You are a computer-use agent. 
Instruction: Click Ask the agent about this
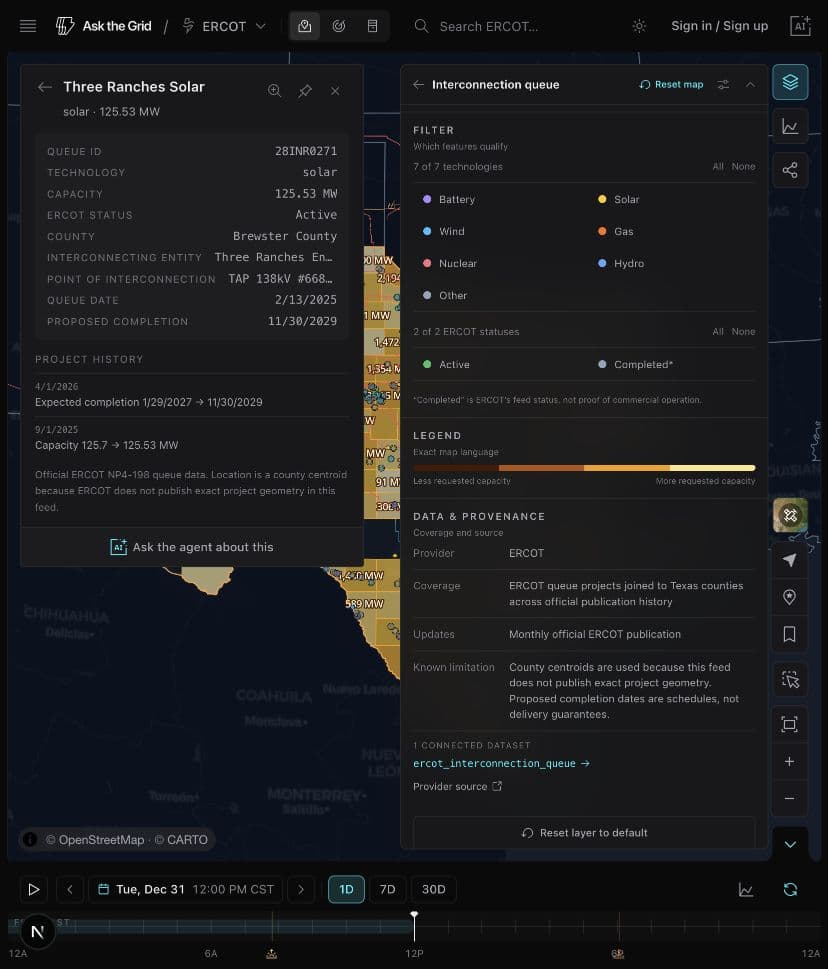[192, 547]
